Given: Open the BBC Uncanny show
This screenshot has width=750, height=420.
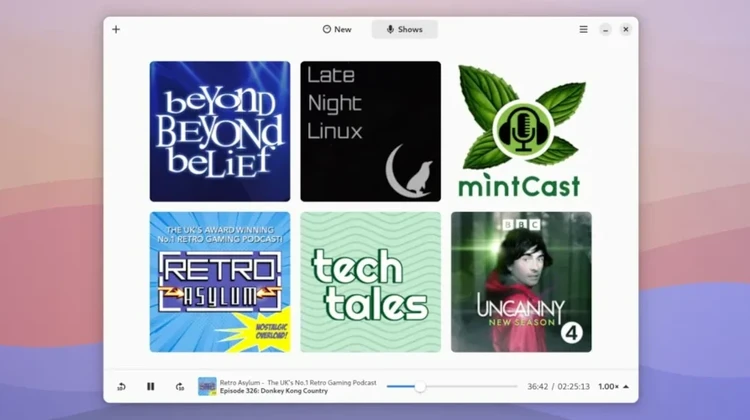Looking at the screenshot, I should pos(521,282).
